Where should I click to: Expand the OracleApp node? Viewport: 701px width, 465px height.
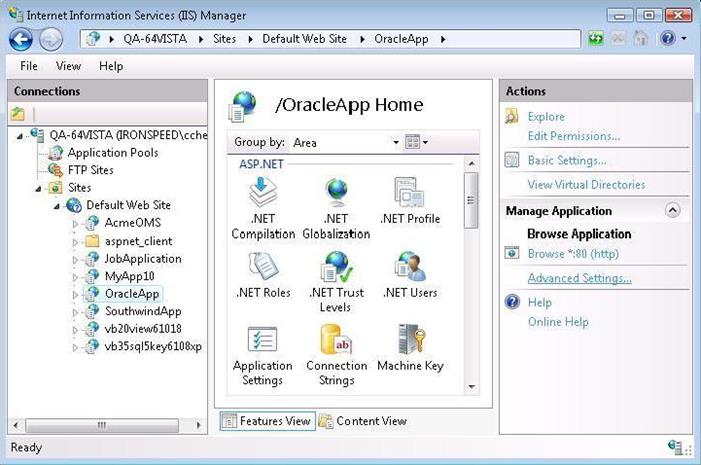(x=75, y=294)
